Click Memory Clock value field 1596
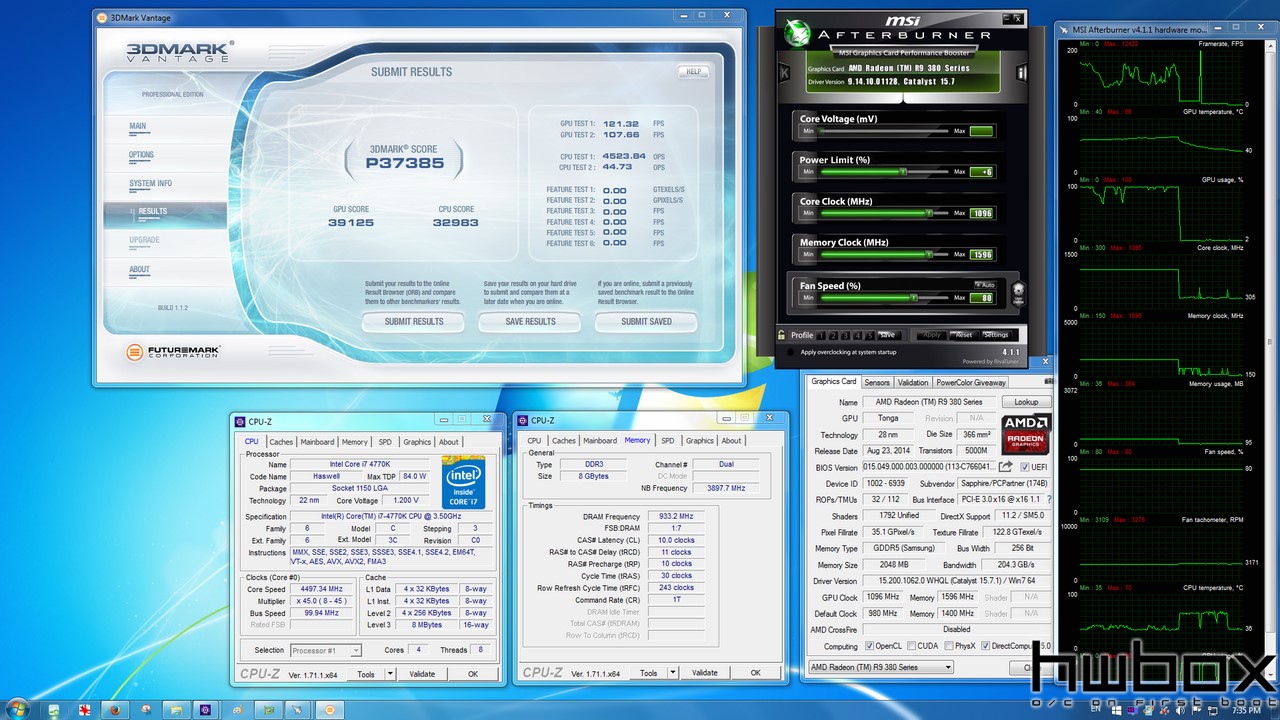This screenshot has width=1280, height=720. point(981,255)
